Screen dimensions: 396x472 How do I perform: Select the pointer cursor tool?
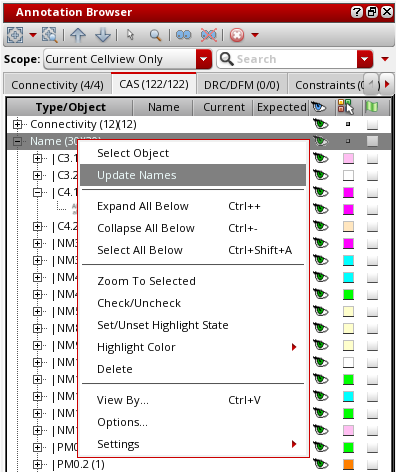pyautogui.click(x=130, y=35)
